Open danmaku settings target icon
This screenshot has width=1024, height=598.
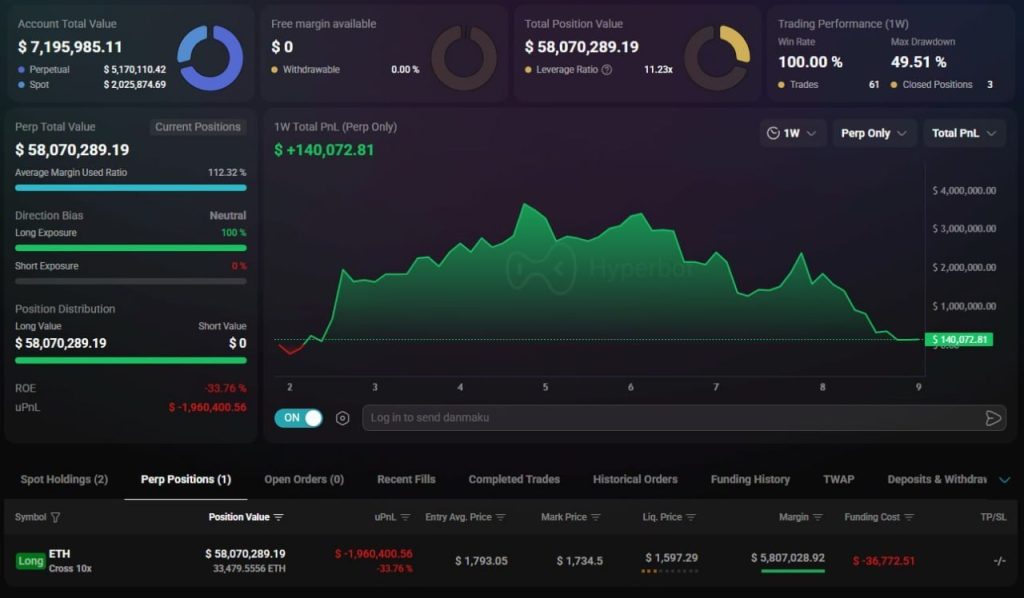coord(342,418)
